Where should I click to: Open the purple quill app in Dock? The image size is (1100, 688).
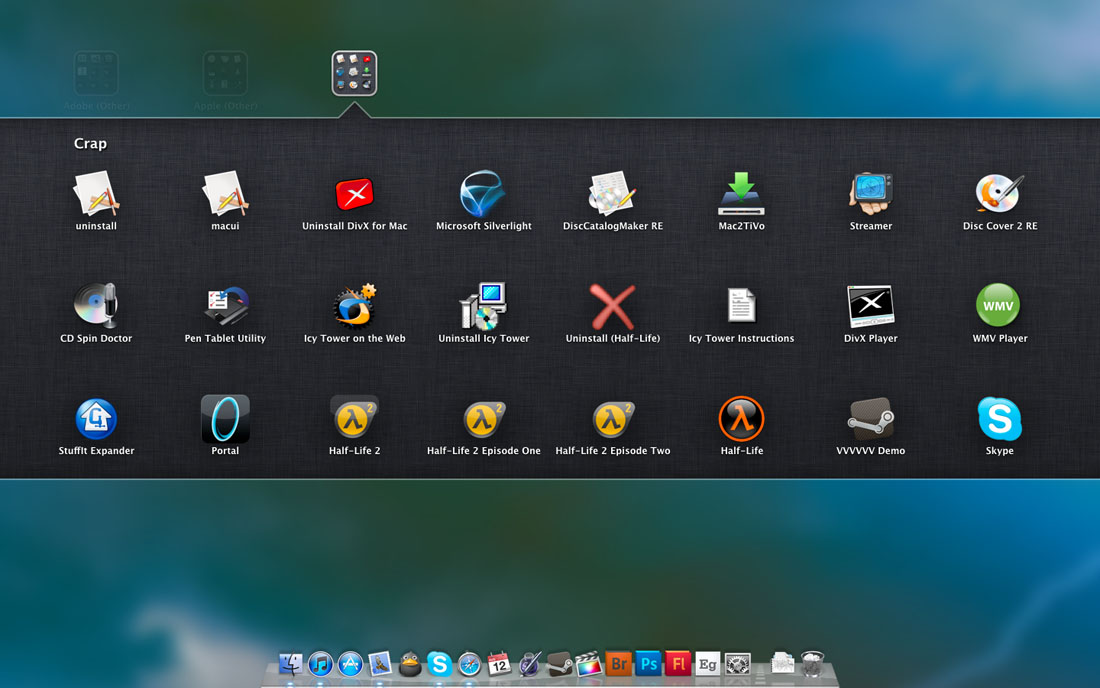pyautogui.click(x=529, y=663)
